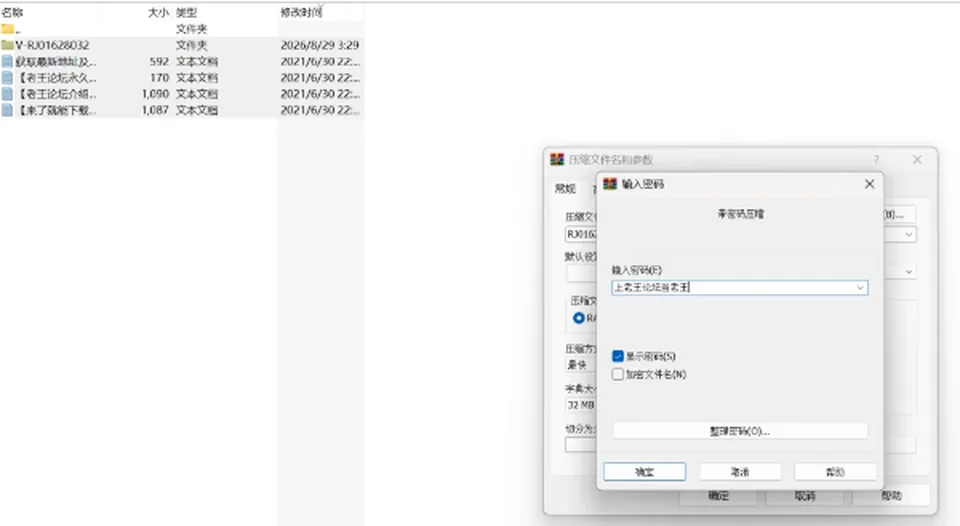Click the 整理密码(O)... button

(x=740, y=431)
